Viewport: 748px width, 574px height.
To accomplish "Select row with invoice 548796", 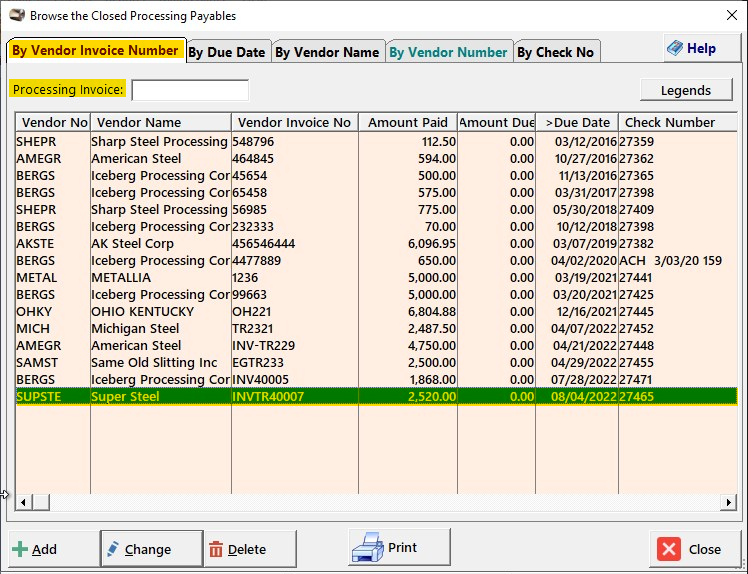I will point(376,142).
